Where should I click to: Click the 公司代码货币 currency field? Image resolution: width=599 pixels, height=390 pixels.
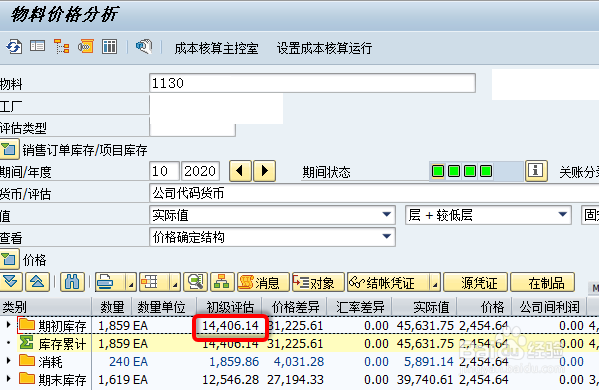tap(374, 193)
